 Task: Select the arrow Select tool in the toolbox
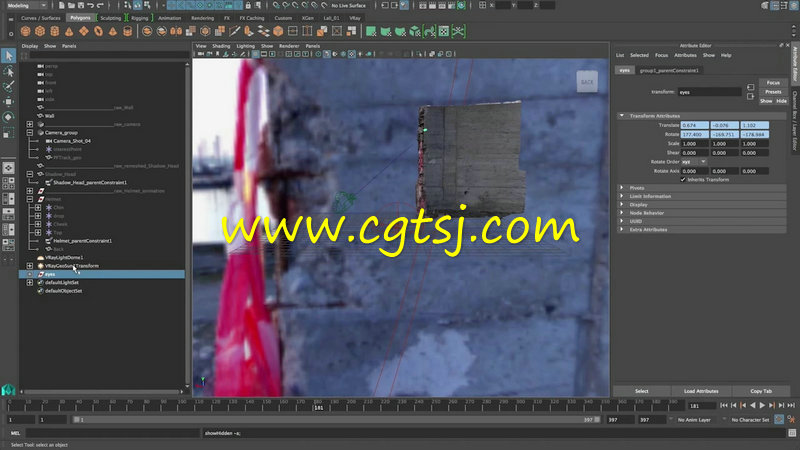pyautogui.click(x=8, y=56)
